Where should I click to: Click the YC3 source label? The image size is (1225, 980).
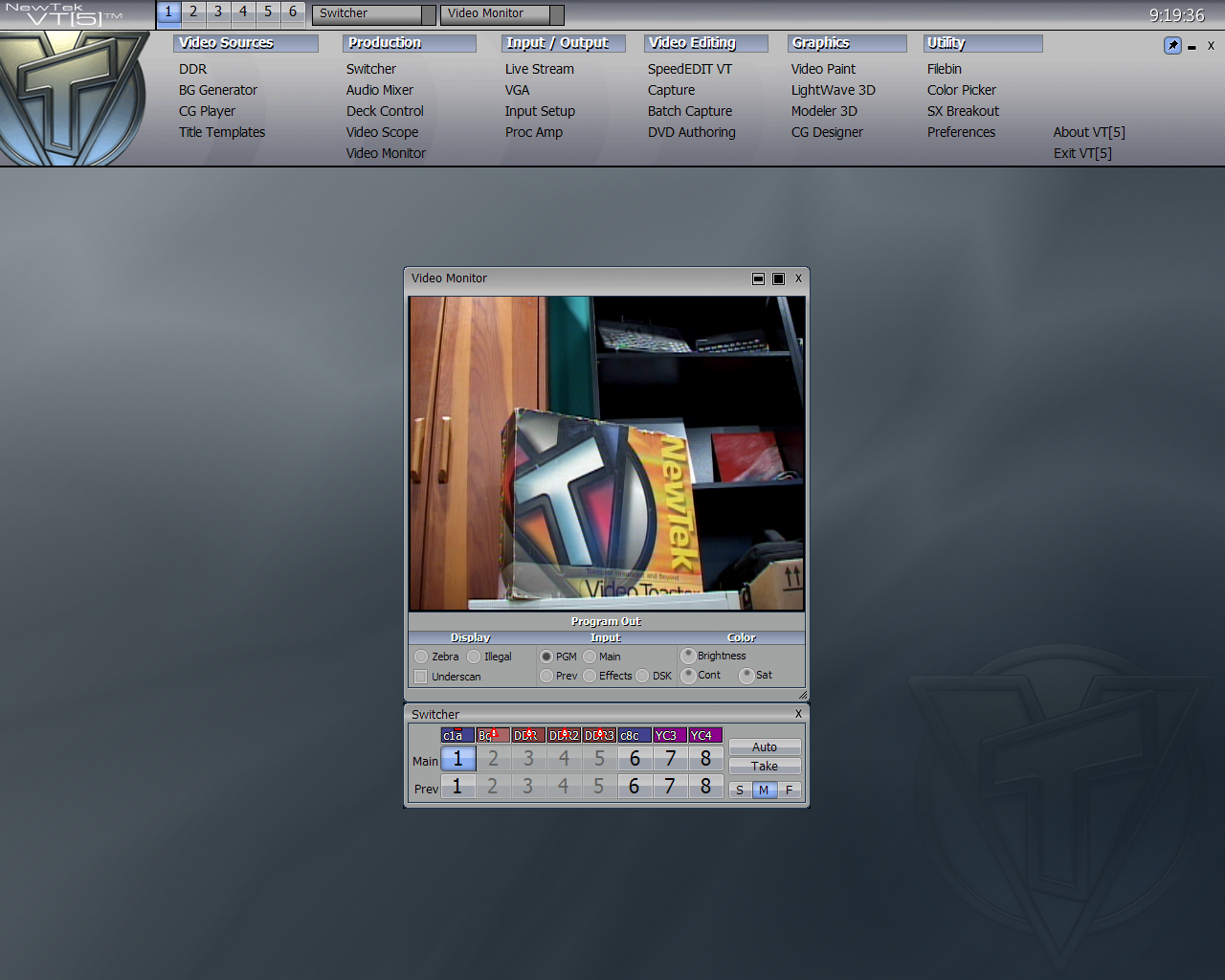click(x=670, y=735)
